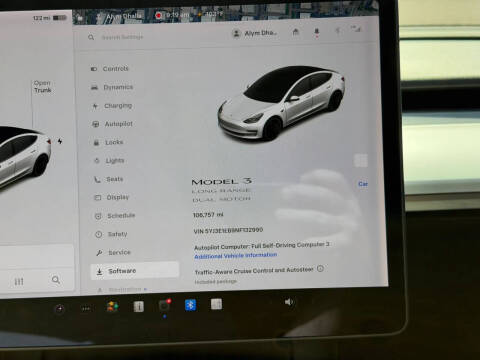Image resolution: width=480 pixels, height=360 pixels.
Task: Open the manual info app in dock
Action: 139,306
